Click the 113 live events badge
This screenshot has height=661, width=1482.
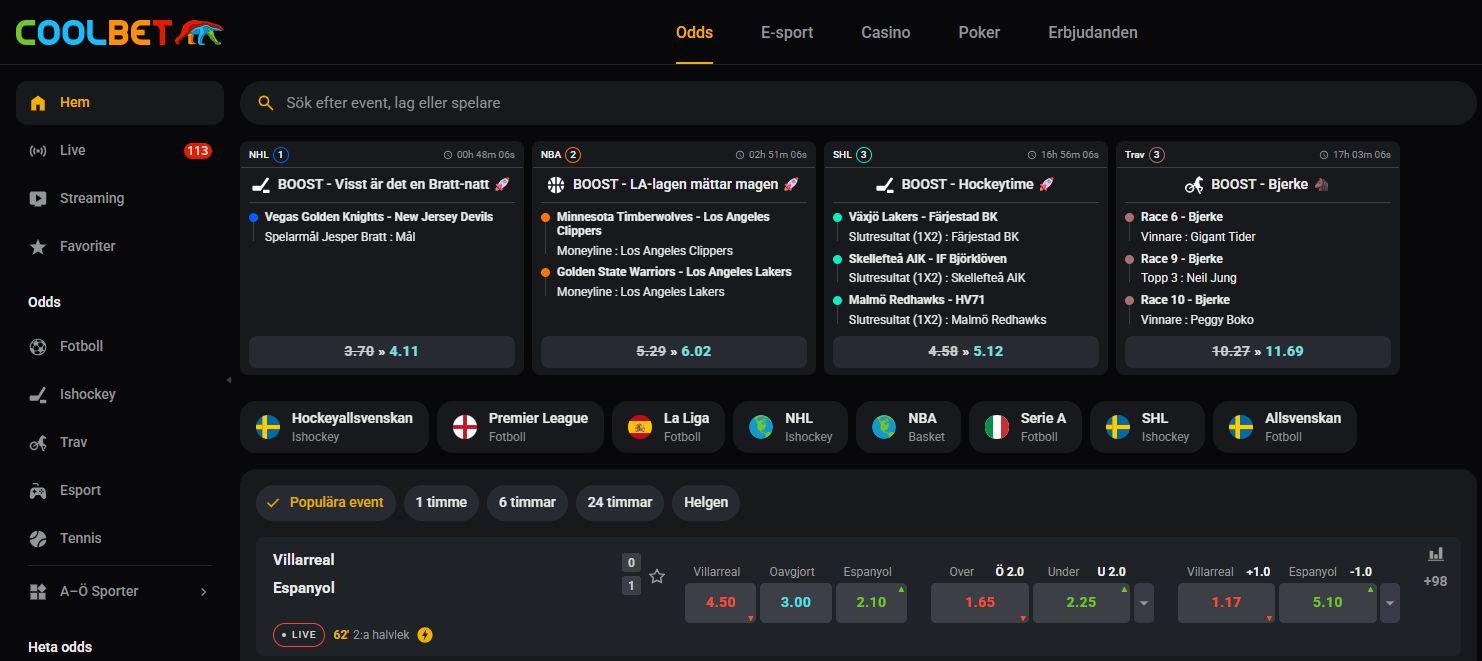click(197, 151)
